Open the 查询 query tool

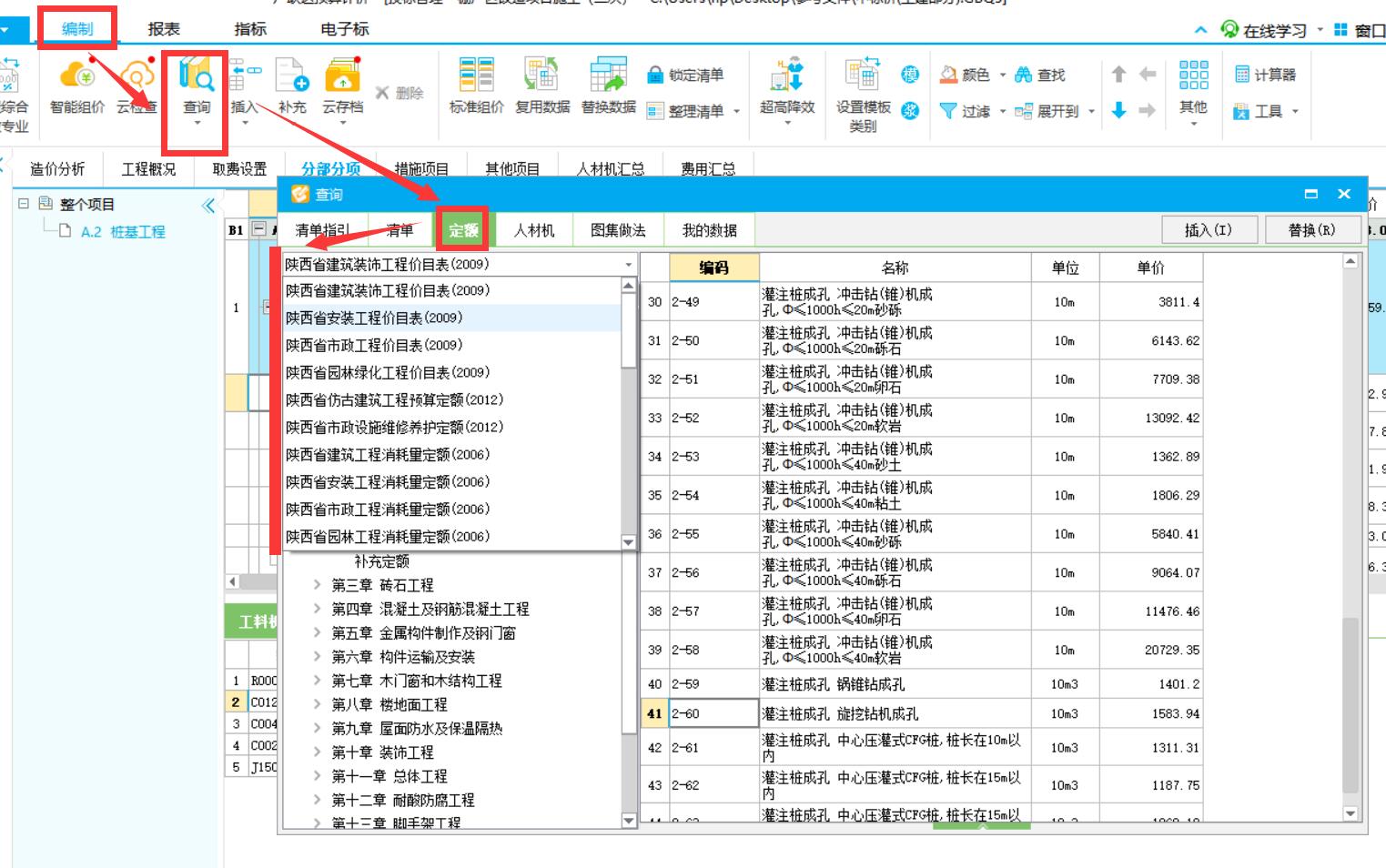click(x=197, y=87)
